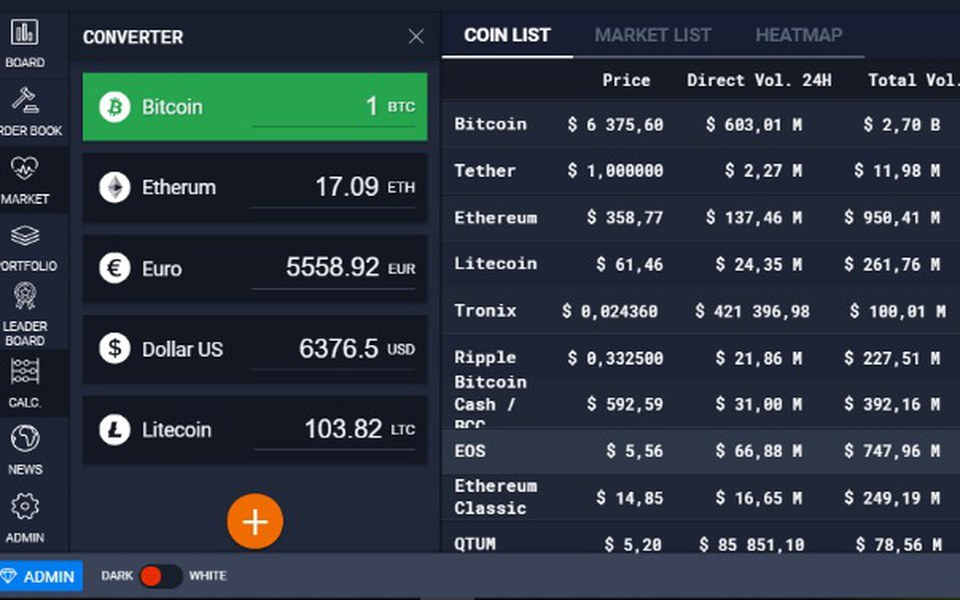Image resolution: width=960 pixels, height=600 pixels.
Task: Click QTUM direct volume $ 85 851,10
Action: coord(752,544)
